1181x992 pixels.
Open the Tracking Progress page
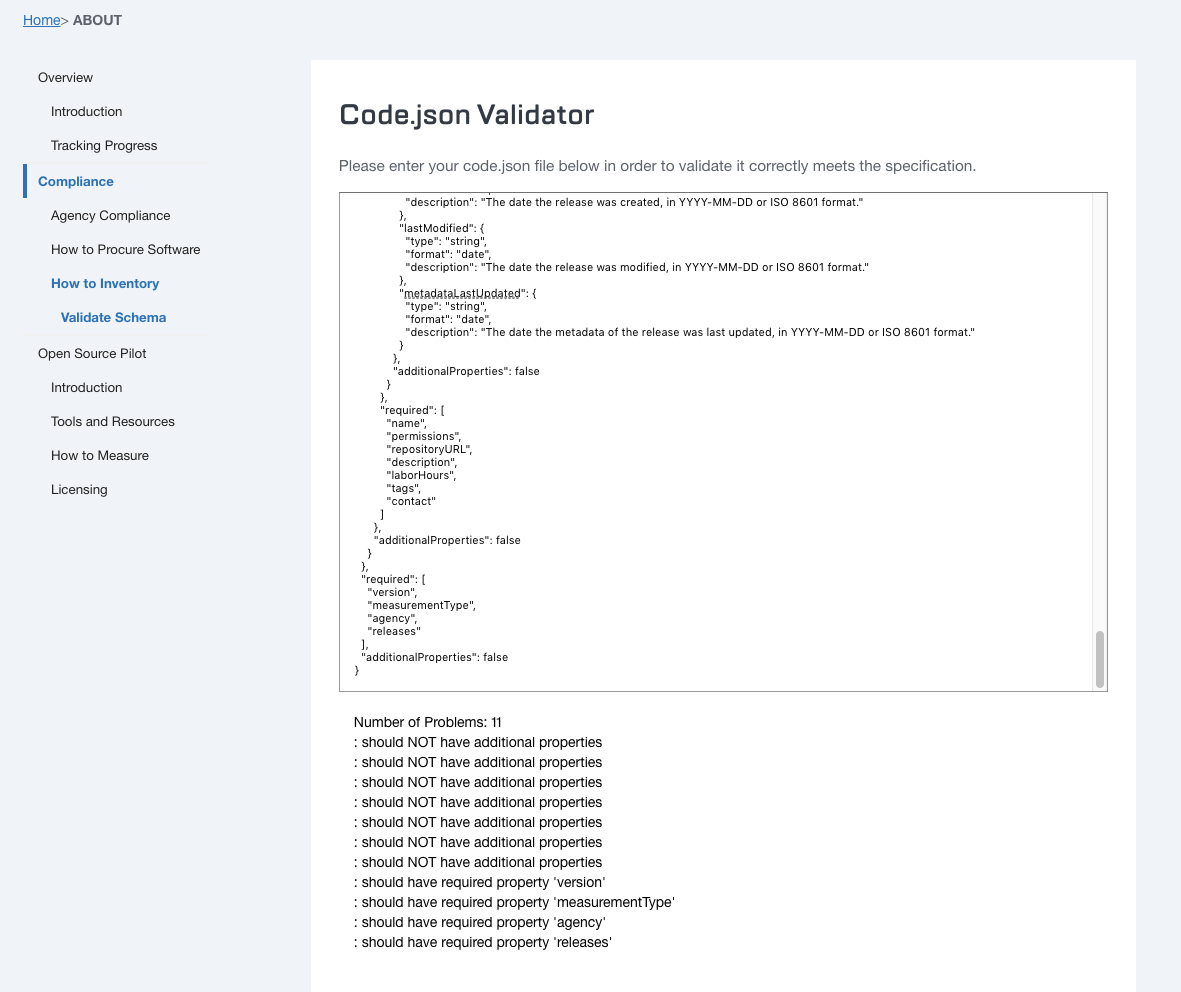[x=104, y=145]
